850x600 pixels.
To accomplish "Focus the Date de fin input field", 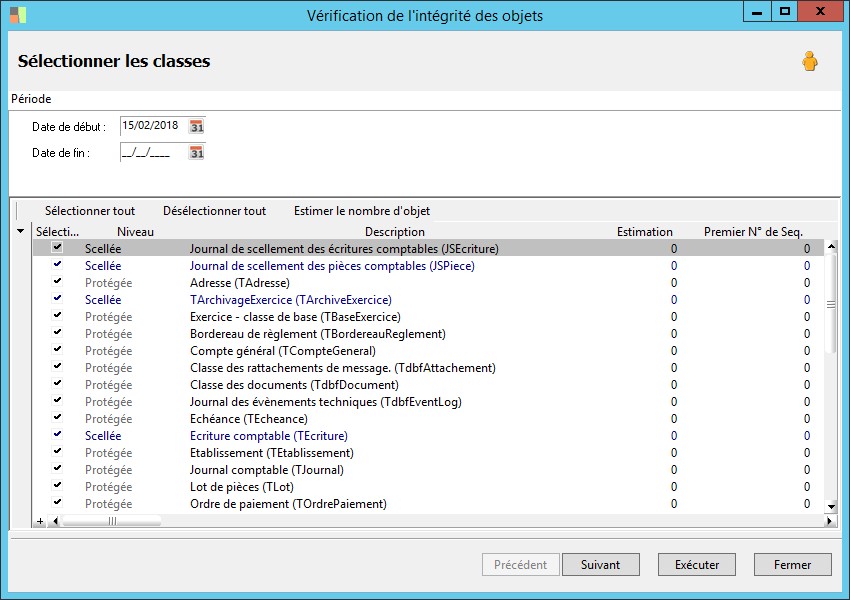I will click(x=150, y=153).
